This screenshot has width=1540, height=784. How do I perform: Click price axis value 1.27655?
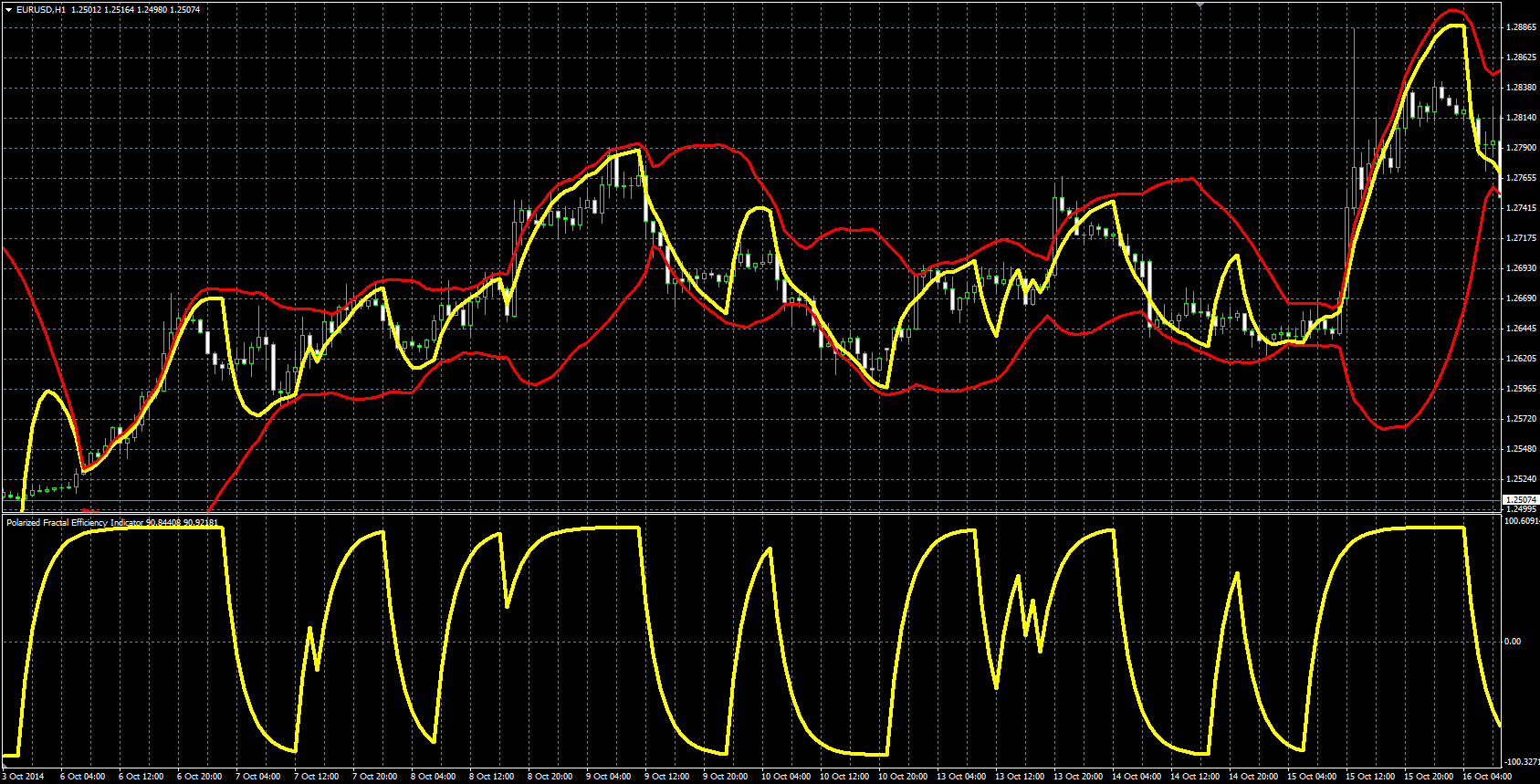(1521, 178)
